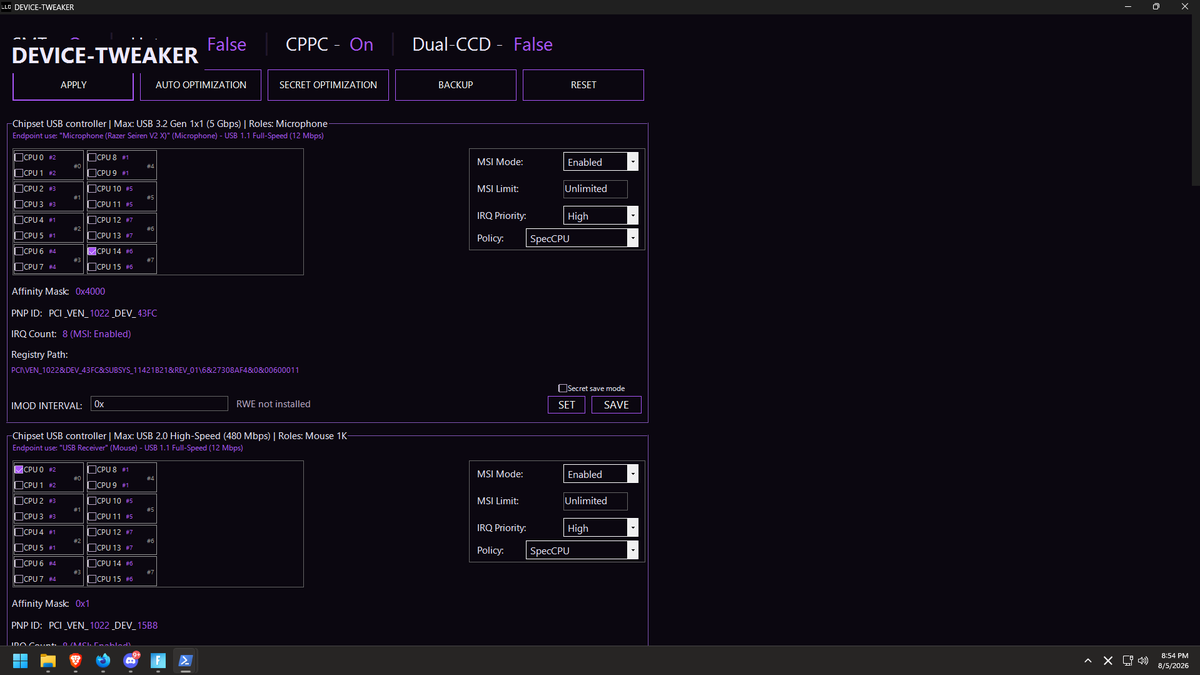Click the USB Receiver endpoint use line

(127, 448)
